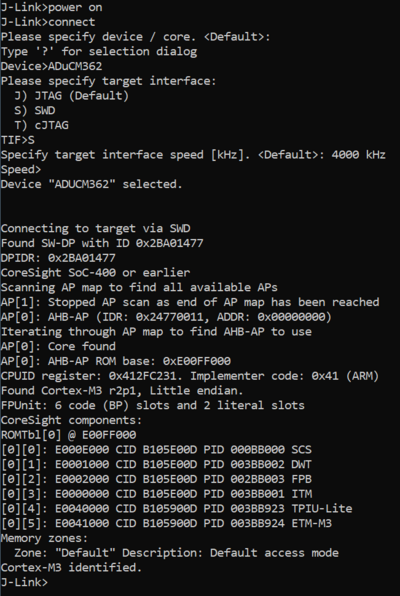This screenshot has width=400, height=596.
Task: Click the Device>ADuCM362 entry line
Action: [51, 66]
